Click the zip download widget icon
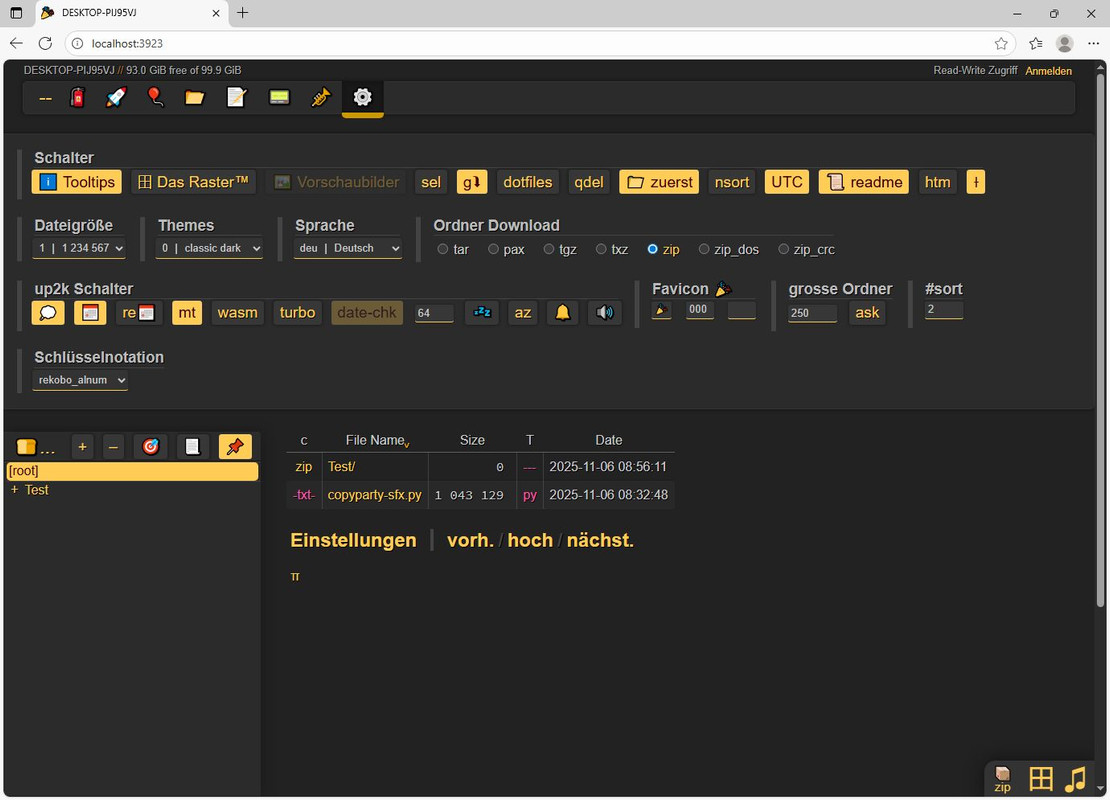The image size is (1110, 800). point(1002,779)
